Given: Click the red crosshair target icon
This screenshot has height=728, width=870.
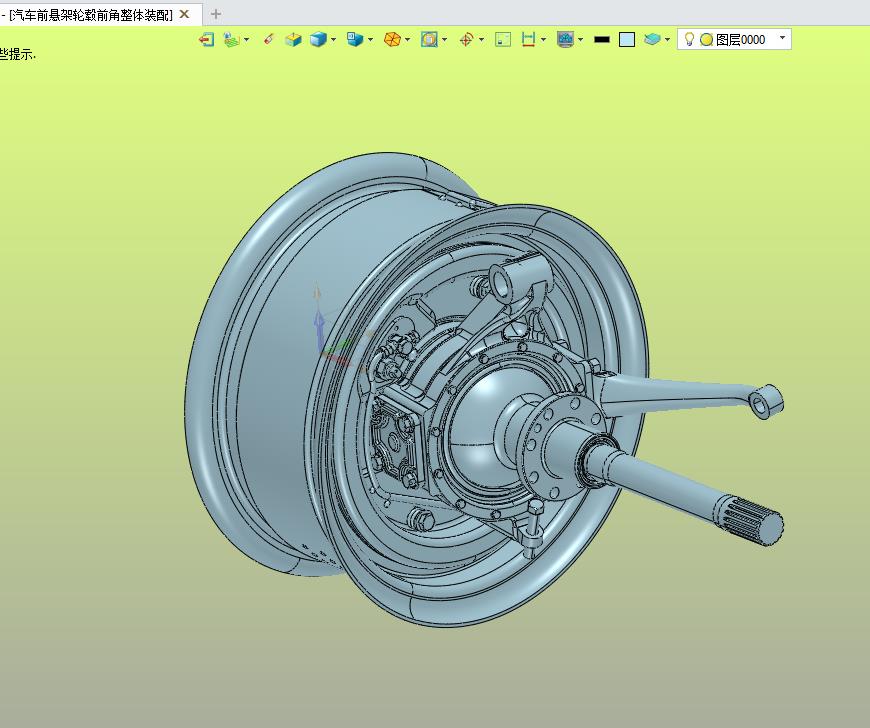Looking at the screenshot, I should [466, 39].
